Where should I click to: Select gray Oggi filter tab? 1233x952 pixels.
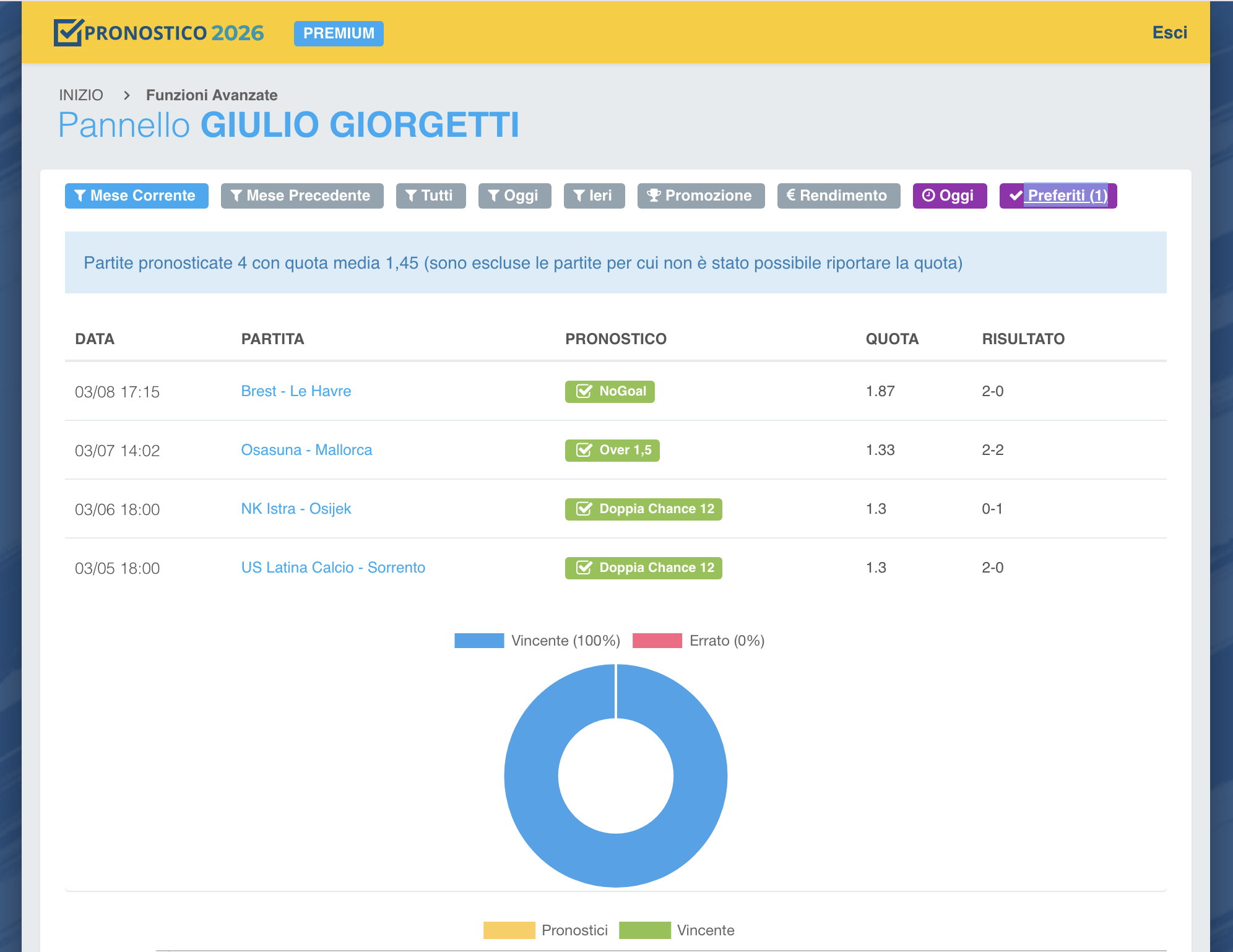[514, 196]
